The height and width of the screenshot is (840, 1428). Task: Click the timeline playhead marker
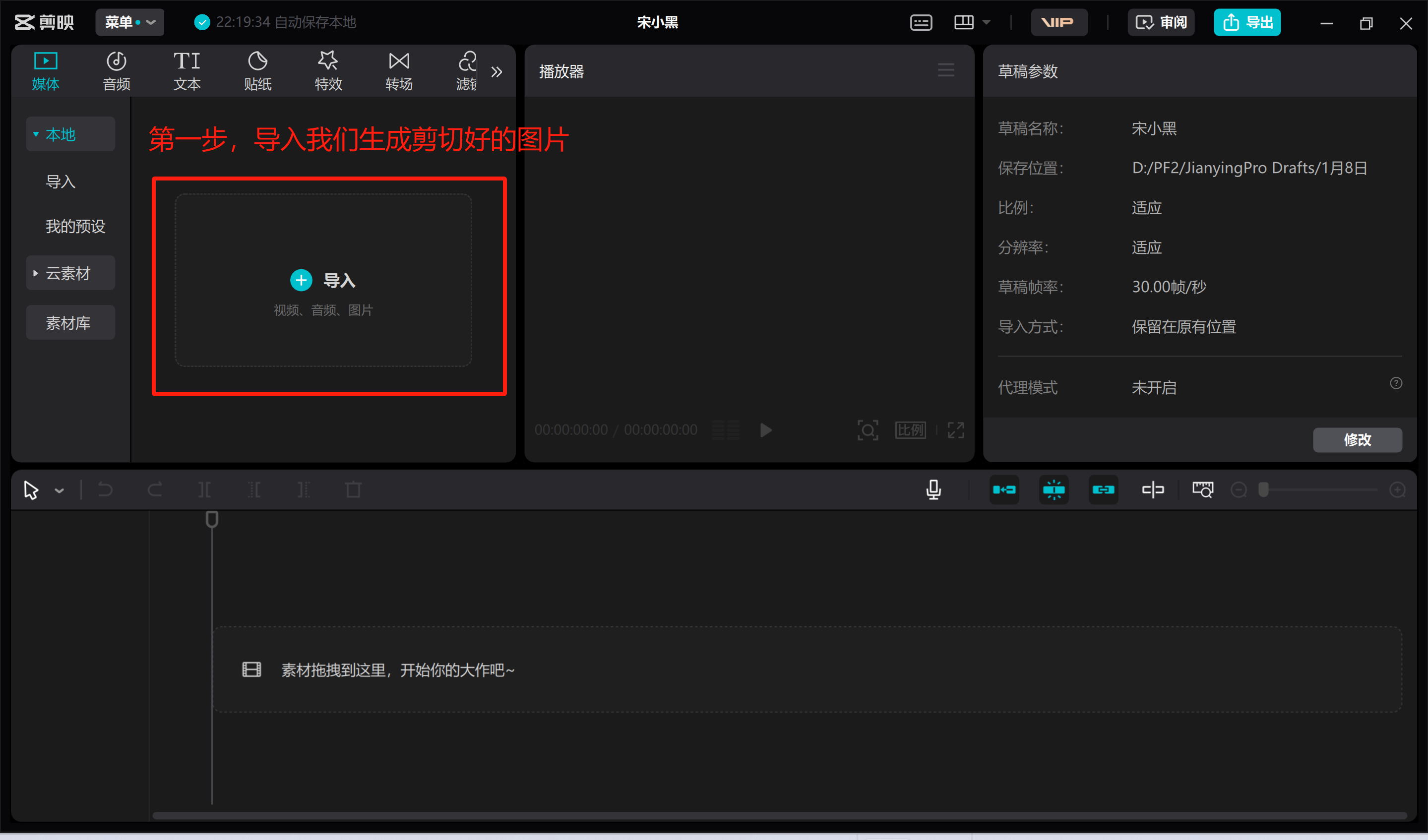click(212, 519)
